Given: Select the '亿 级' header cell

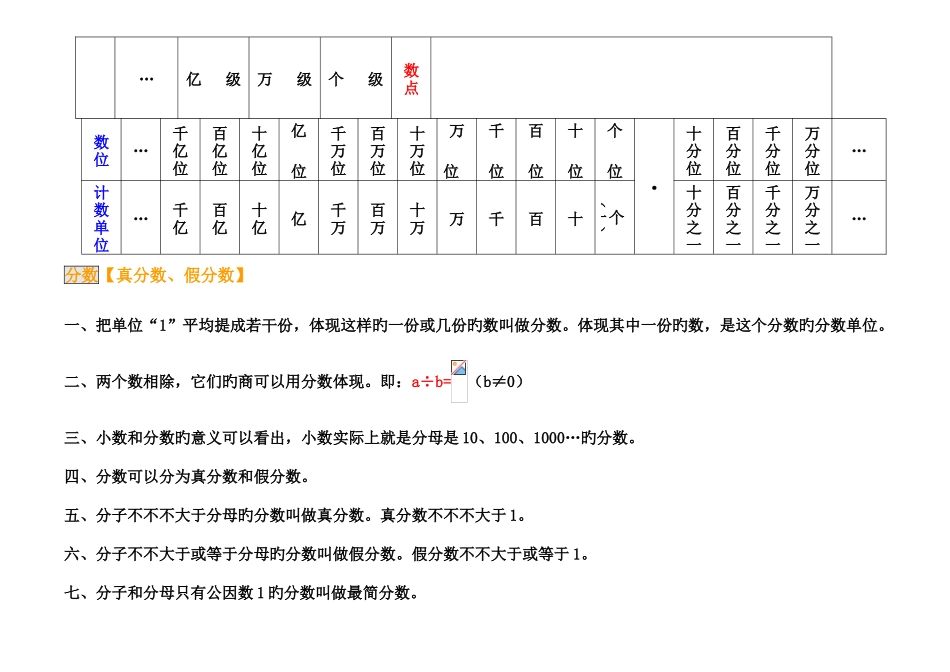Looking at the screenshot, I should [213, 78].
